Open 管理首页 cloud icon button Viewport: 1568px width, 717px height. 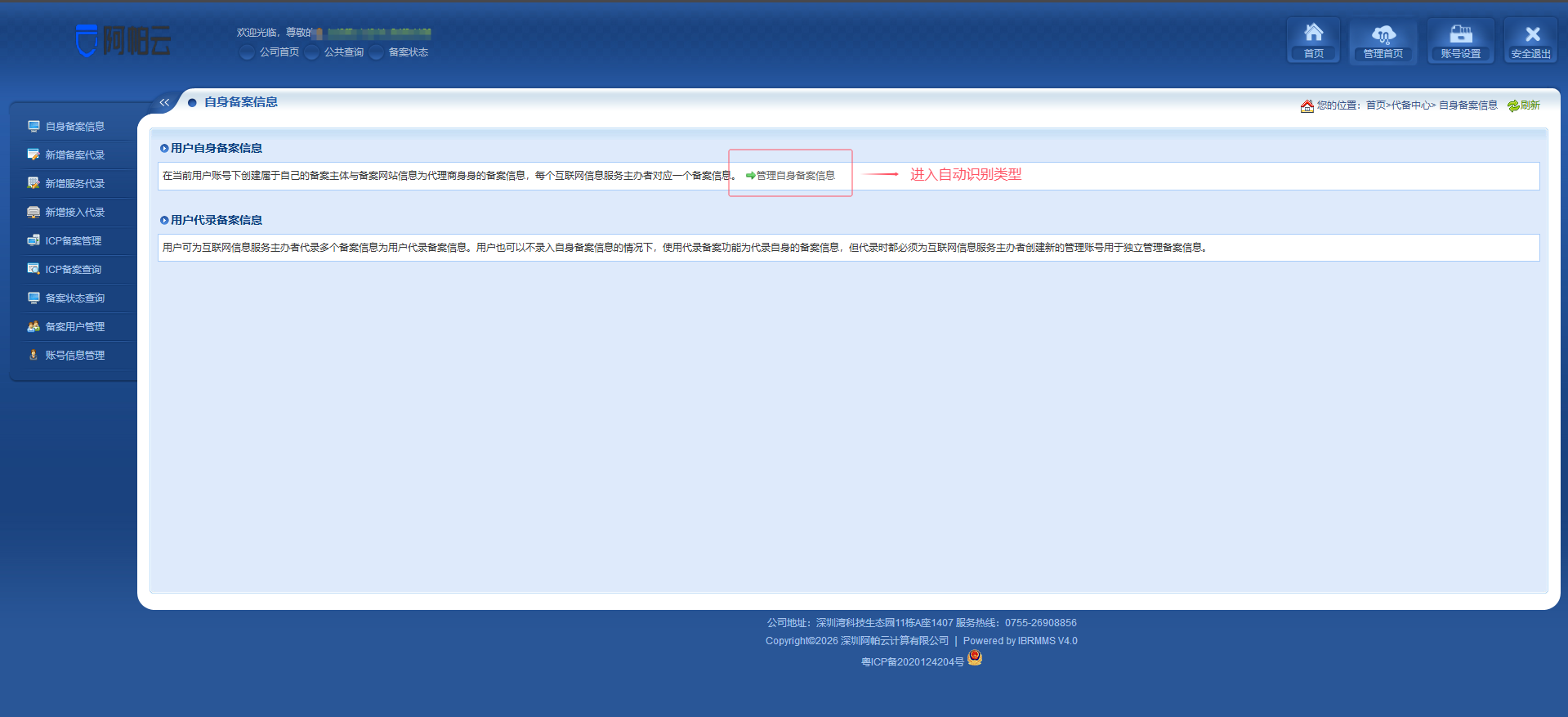click(x=1383, y=39)
